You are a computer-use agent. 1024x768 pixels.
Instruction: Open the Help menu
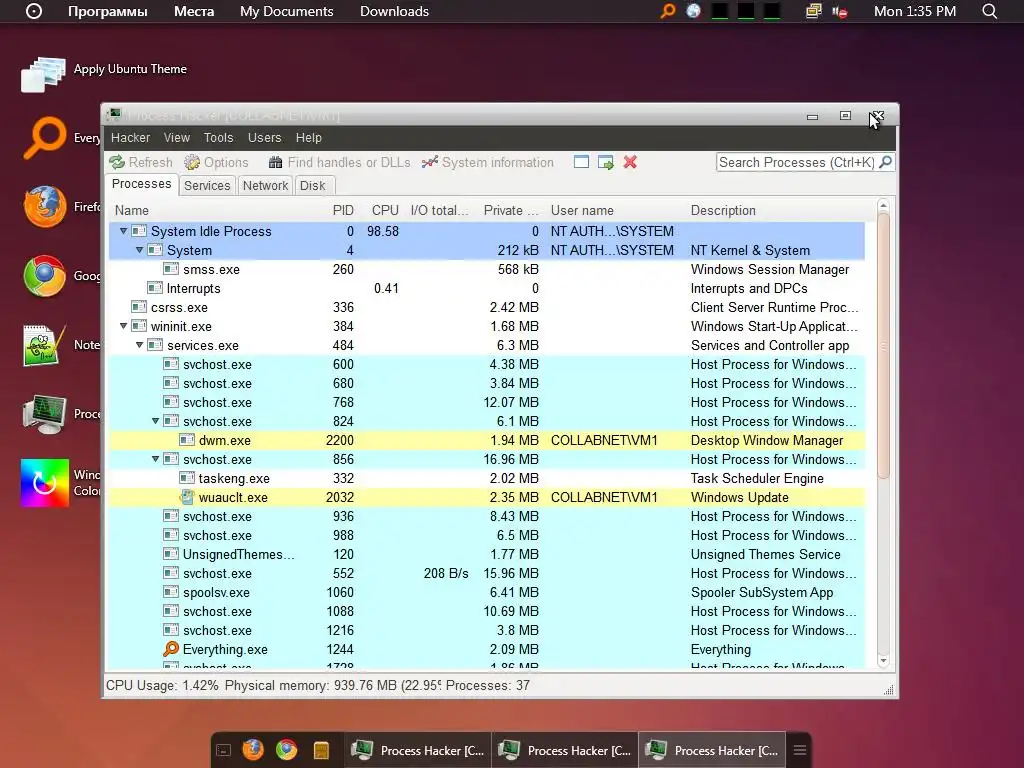pos(308,138)
